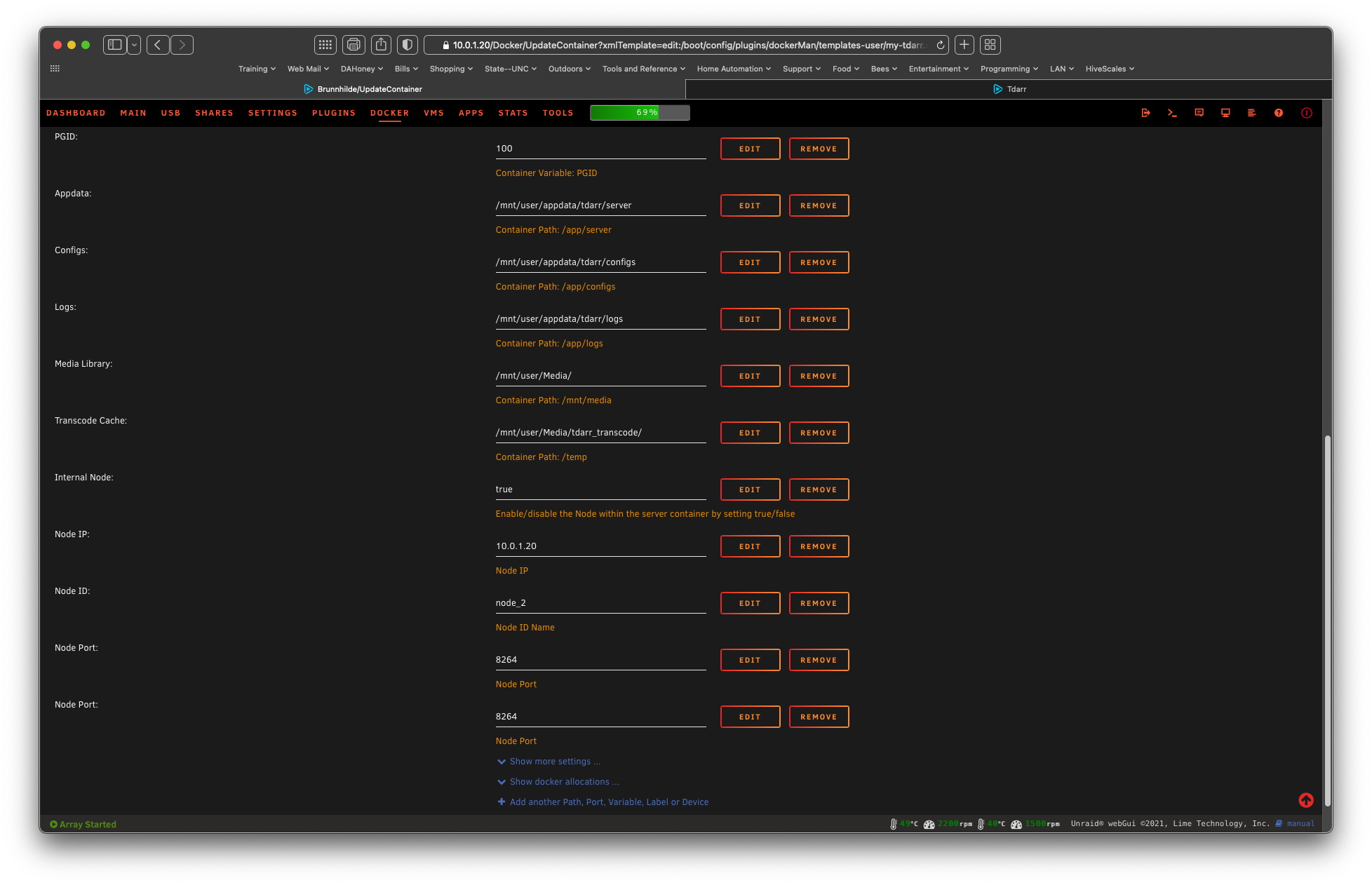Click the scroll-to-top arrow icon
Viewport: 1372px width, 885px height.
point(1306,800)
